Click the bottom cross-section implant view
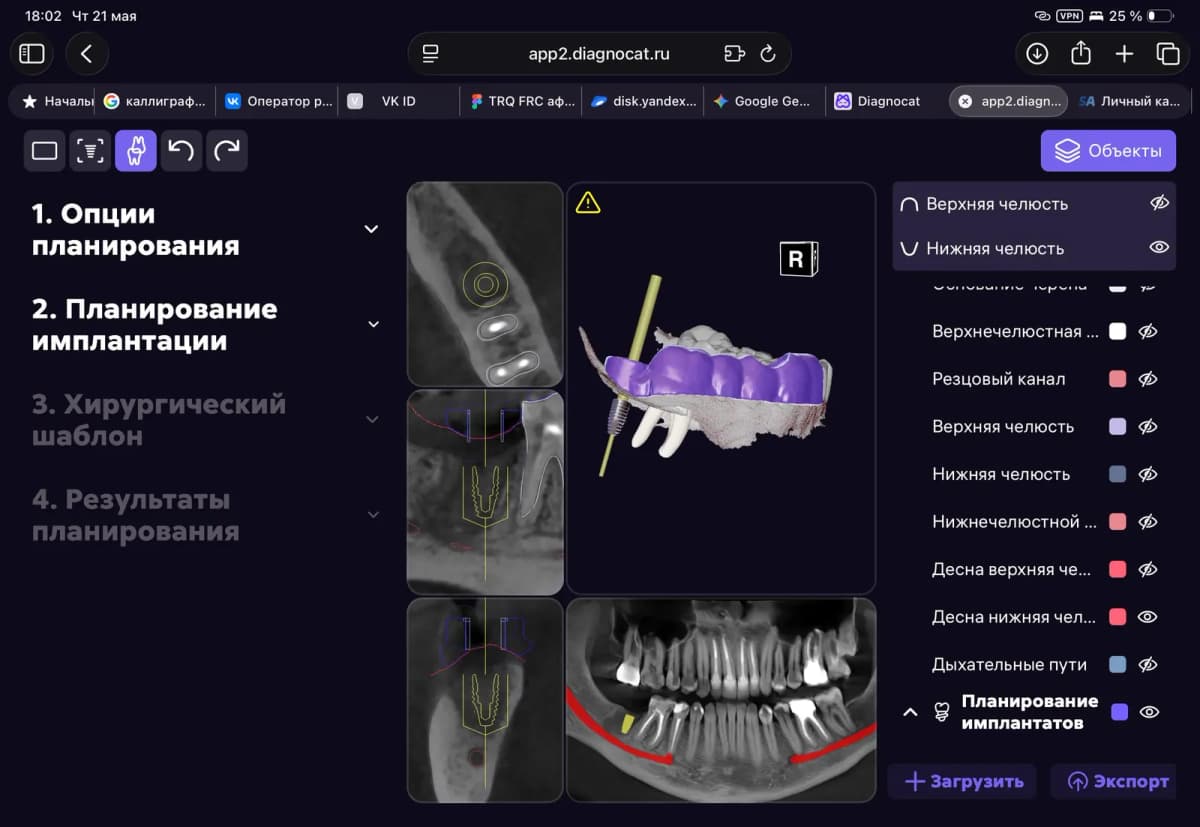 pyautogui.click(x=485, y=699)
